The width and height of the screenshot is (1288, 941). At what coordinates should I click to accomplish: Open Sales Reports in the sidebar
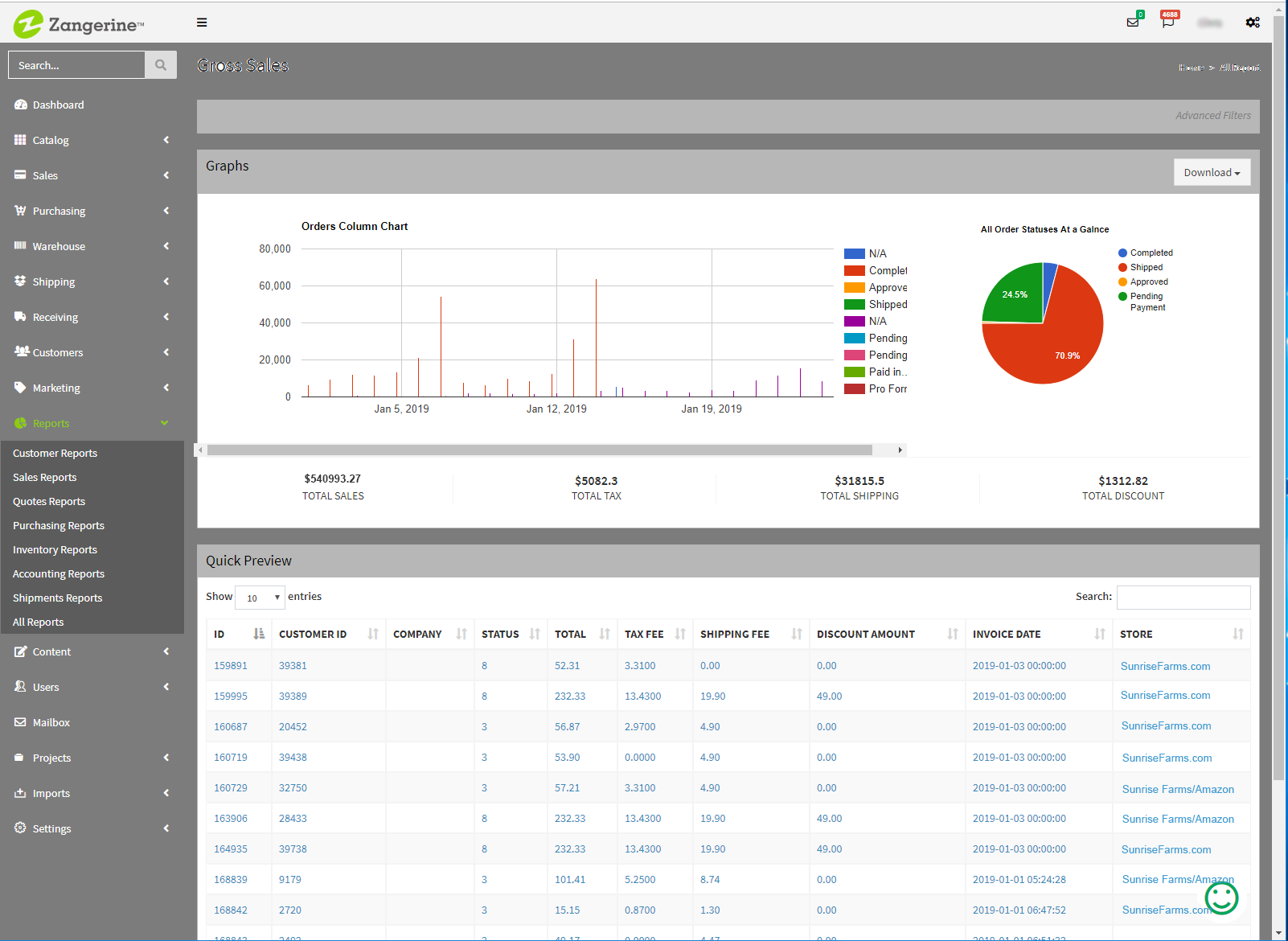coord(45,477)
